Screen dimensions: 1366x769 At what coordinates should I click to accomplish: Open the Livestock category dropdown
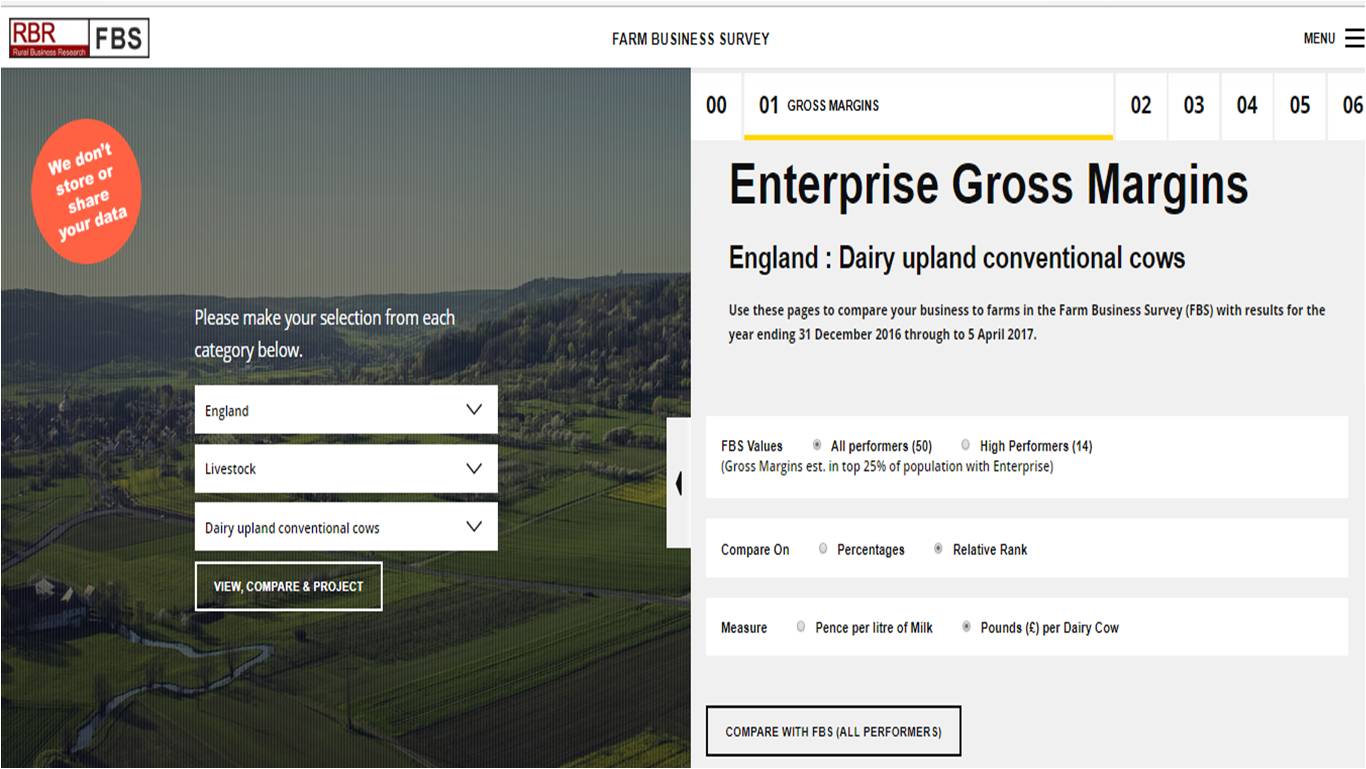[x=346, y=468]
